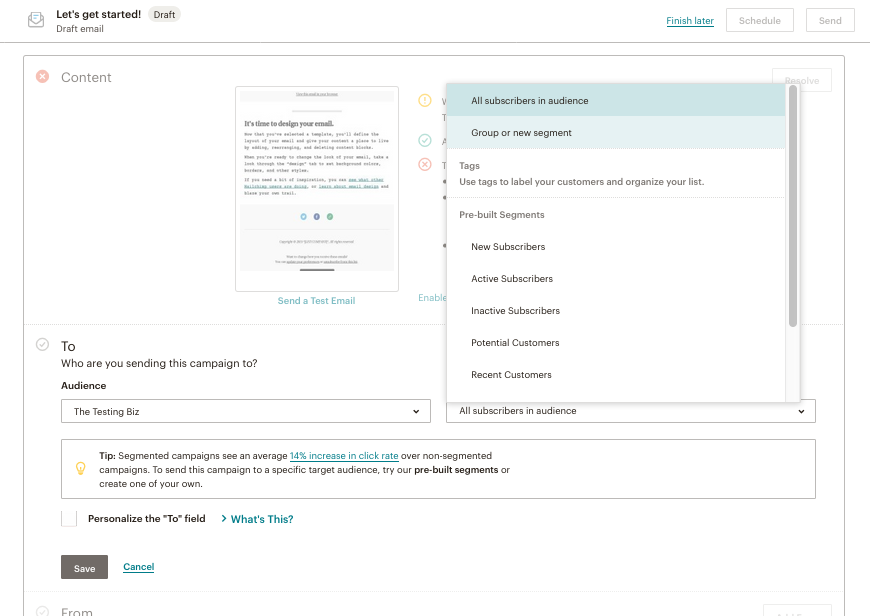Open 14% increase in click rate link
The image size is (870, 616).
click(x=344, y=456)
